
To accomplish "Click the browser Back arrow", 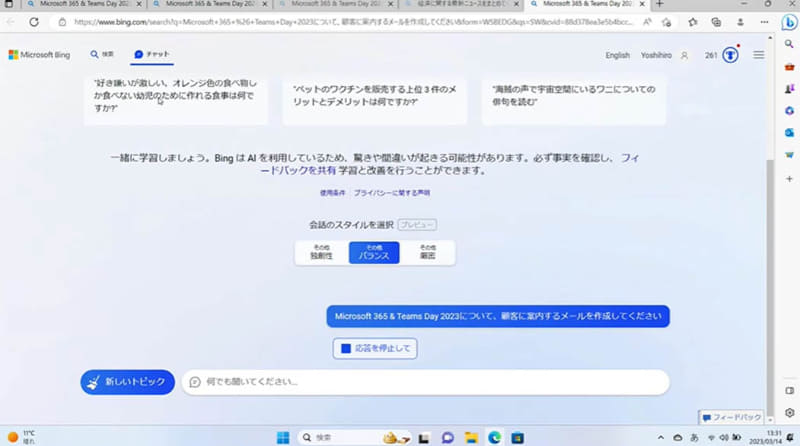I will 11,22.
